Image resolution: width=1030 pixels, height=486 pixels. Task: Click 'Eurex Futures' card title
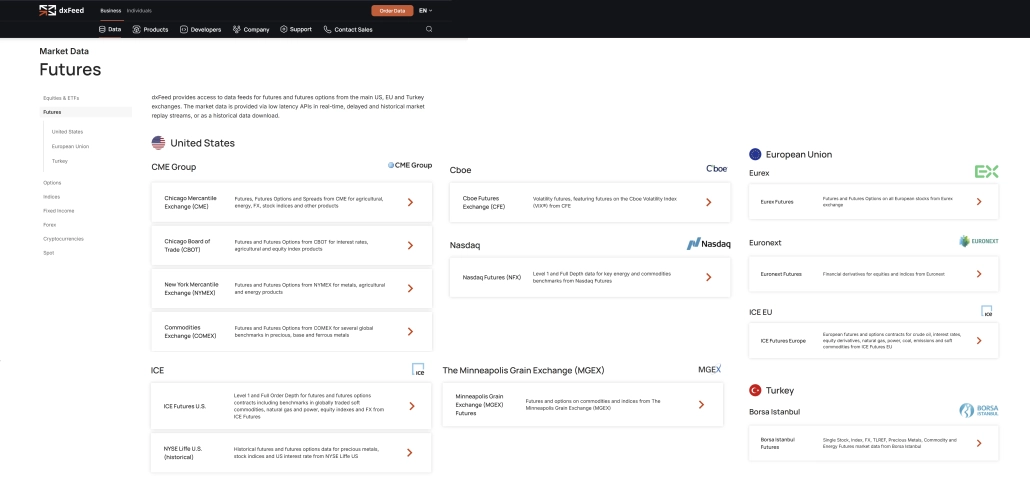pyautogui.click(x=776, y=202)
